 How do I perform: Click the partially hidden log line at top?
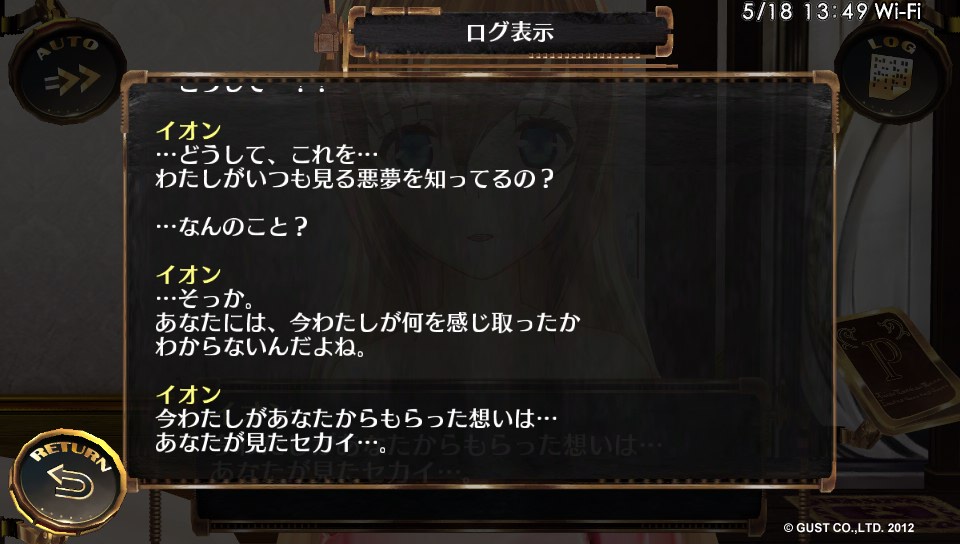[253, 89]
